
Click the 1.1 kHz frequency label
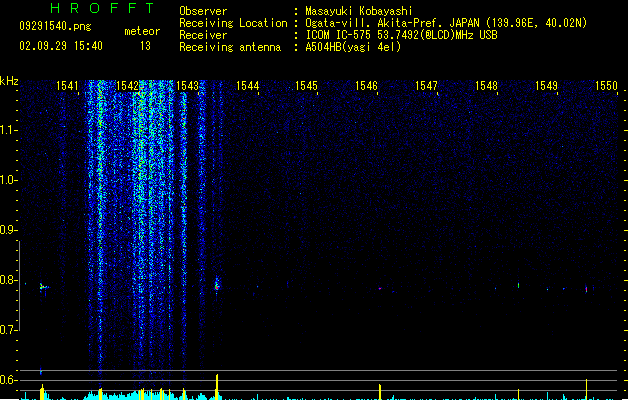click(8, 130)
